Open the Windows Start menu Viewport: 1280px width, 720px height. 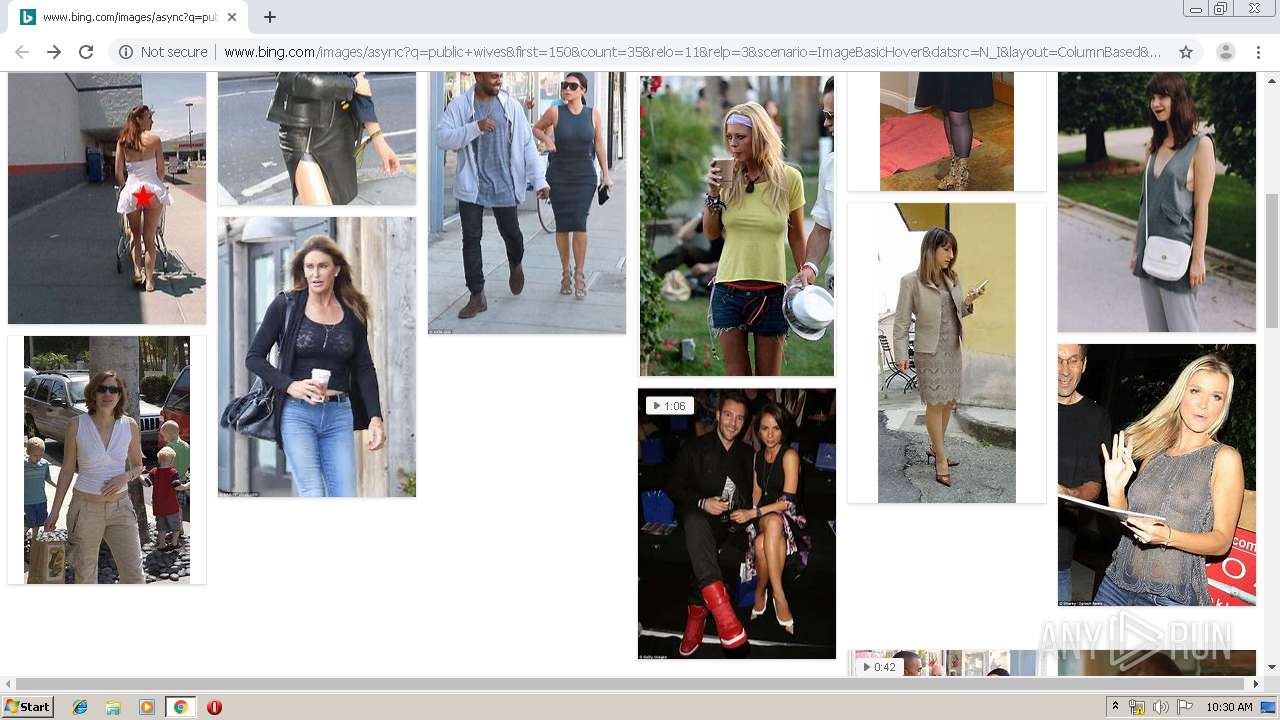pyautogui.click(x=28, y=707)
